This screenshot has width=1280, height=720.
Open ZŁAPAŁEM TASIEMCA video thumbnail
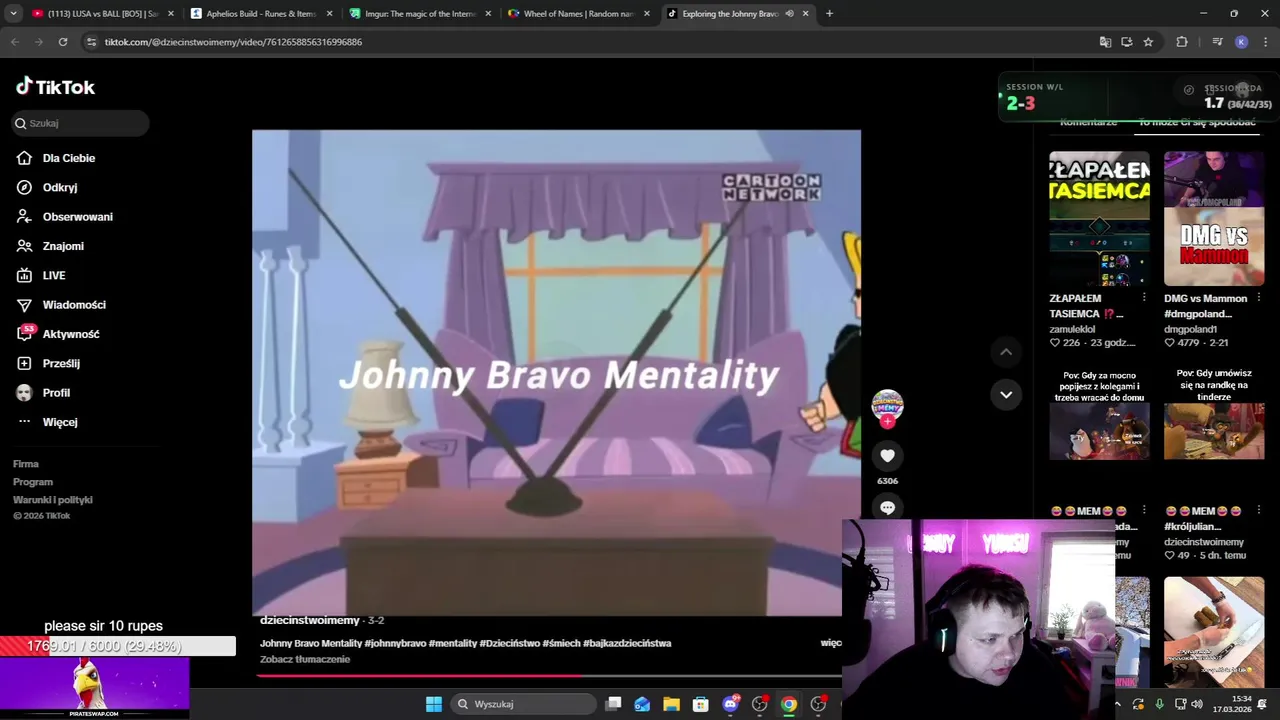click(1099, 219)
